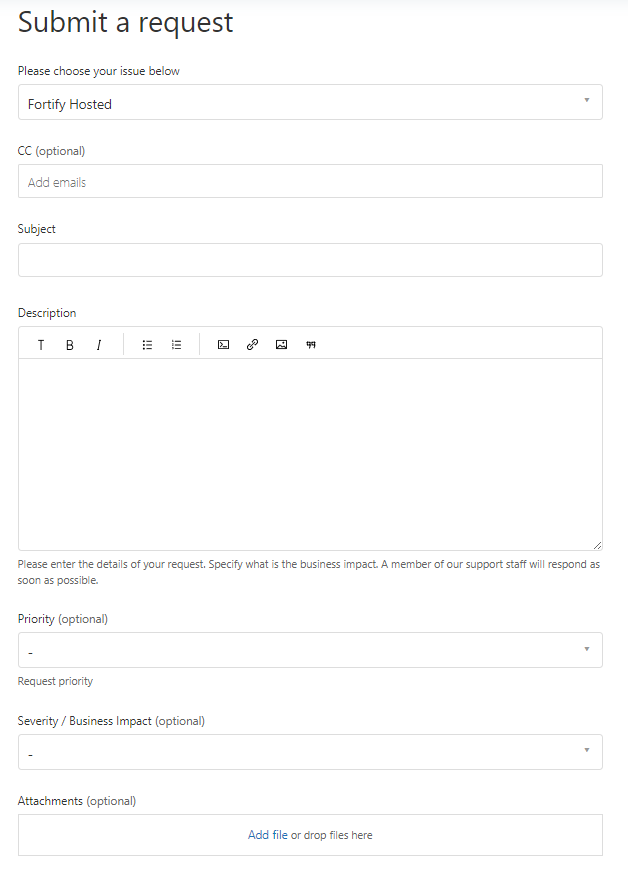Click inside the Description text area
This screenshot has width=628, height=878.
310,454
